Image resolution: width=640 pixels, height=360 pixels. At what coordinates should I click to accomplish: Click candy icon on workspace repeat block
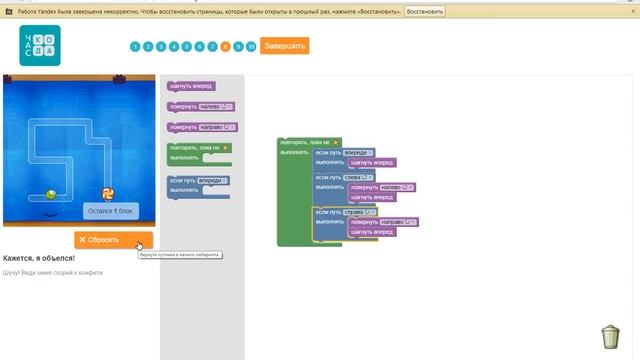(335, 142)
